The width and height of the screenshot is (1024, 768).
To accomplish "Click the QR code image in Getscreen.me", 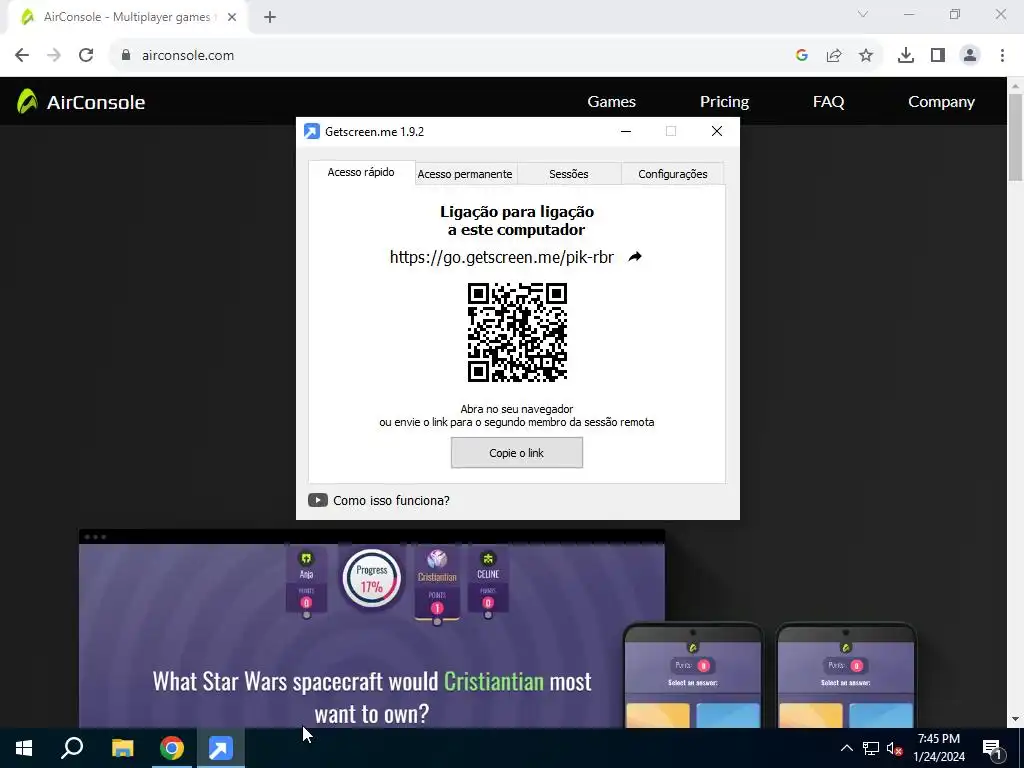I will point(517,332).
